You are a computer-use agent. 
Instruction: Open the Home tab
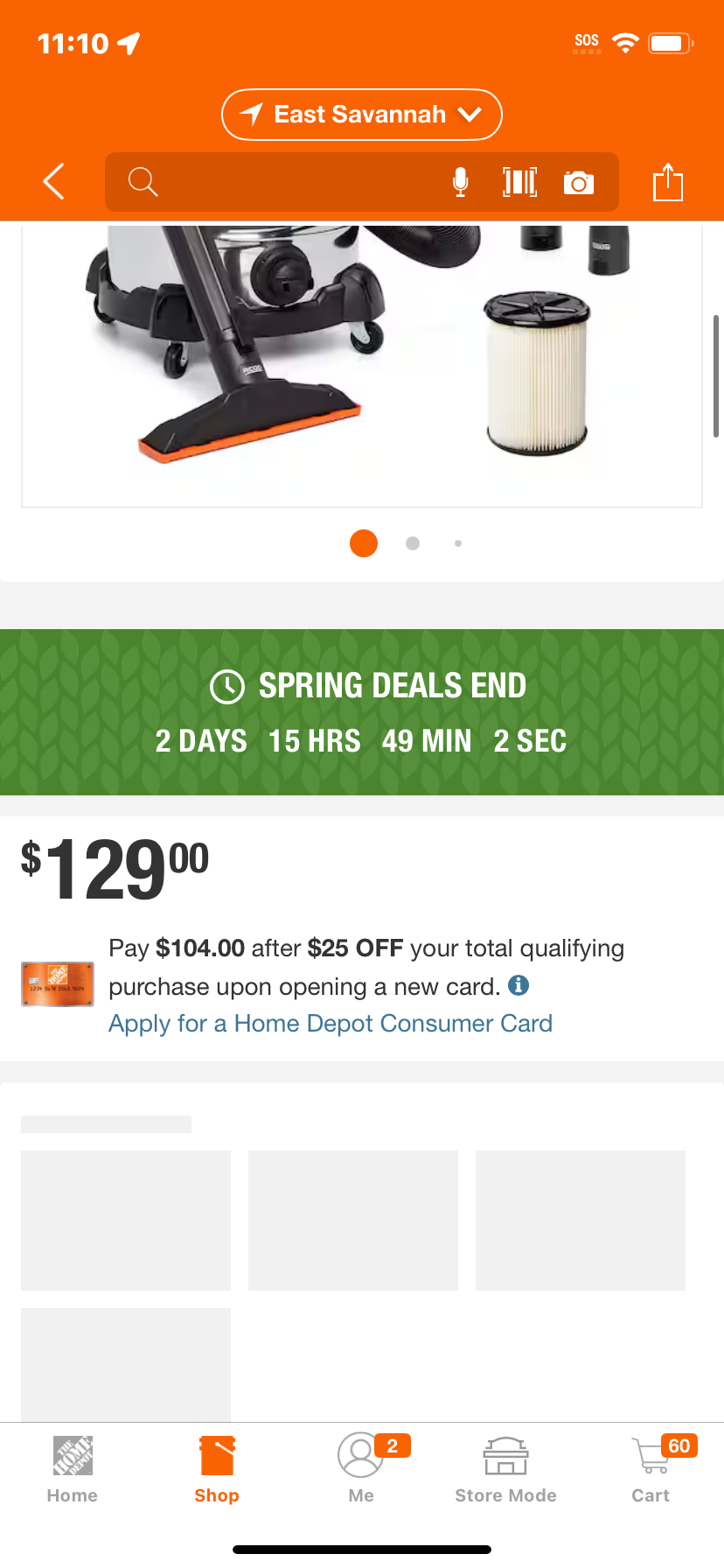click(x=73, y=1470)
